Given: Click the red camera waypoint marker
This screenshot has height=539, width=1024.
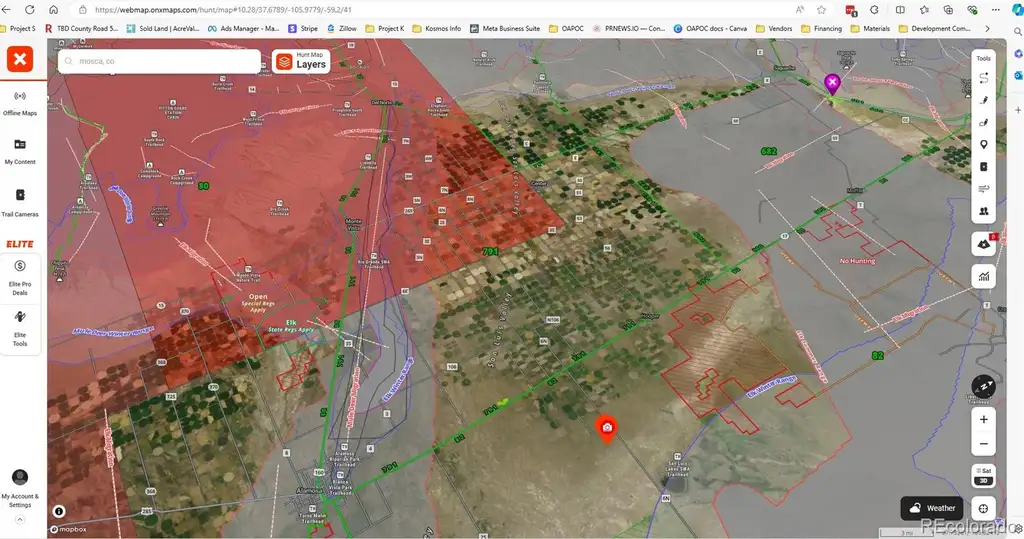Looking at the screenshot, I should [x=607, y=429].
